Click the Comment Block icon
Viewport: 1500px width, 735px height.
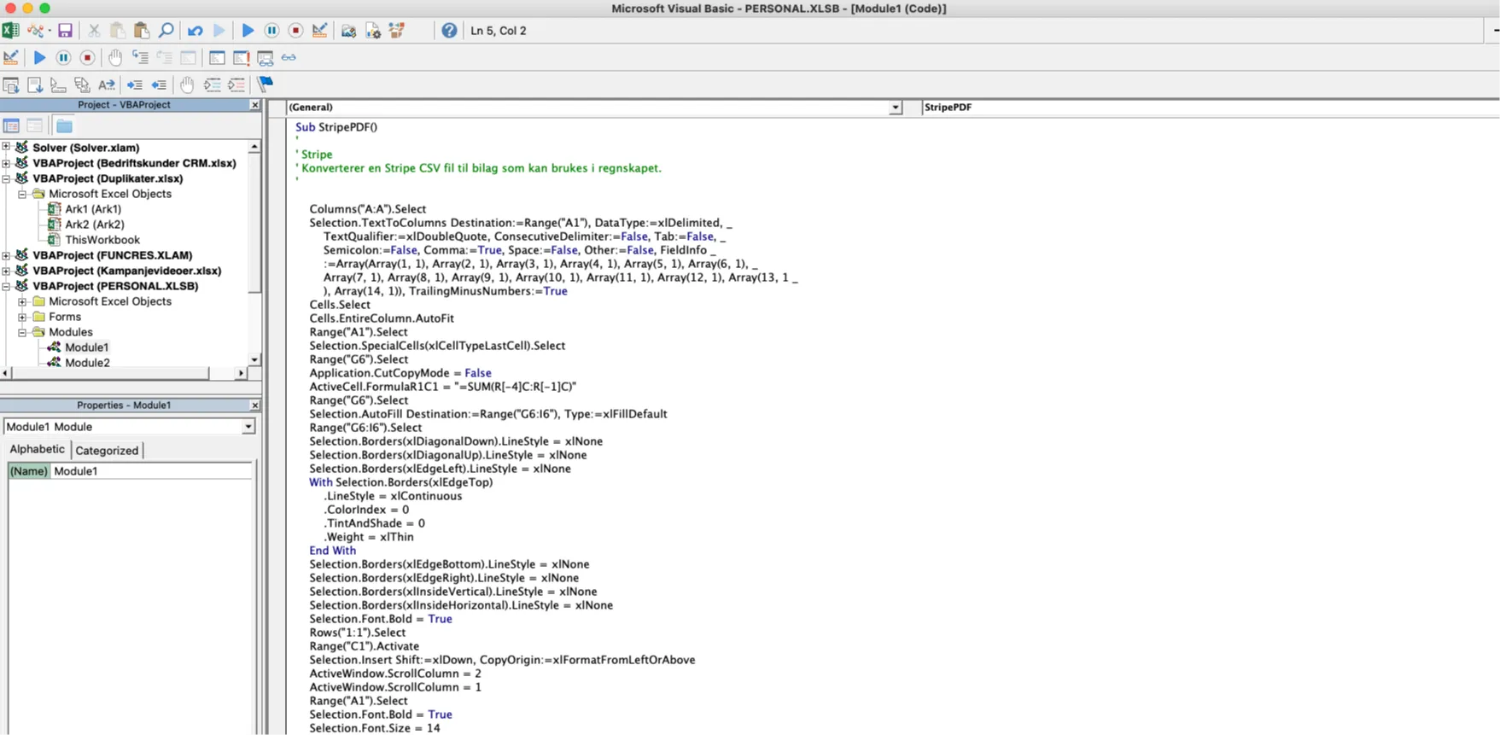pyautogui.click(x=213, y=85)
